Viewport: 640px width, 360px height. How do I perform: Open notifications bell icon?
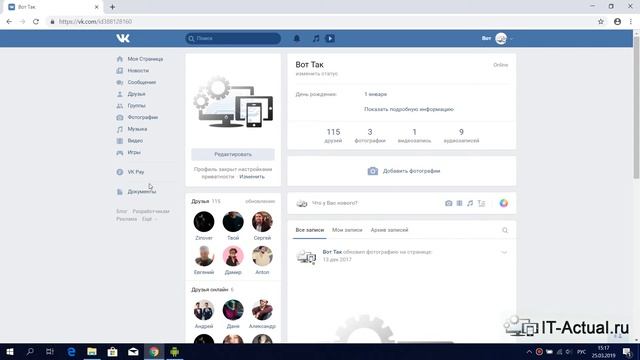297,38
